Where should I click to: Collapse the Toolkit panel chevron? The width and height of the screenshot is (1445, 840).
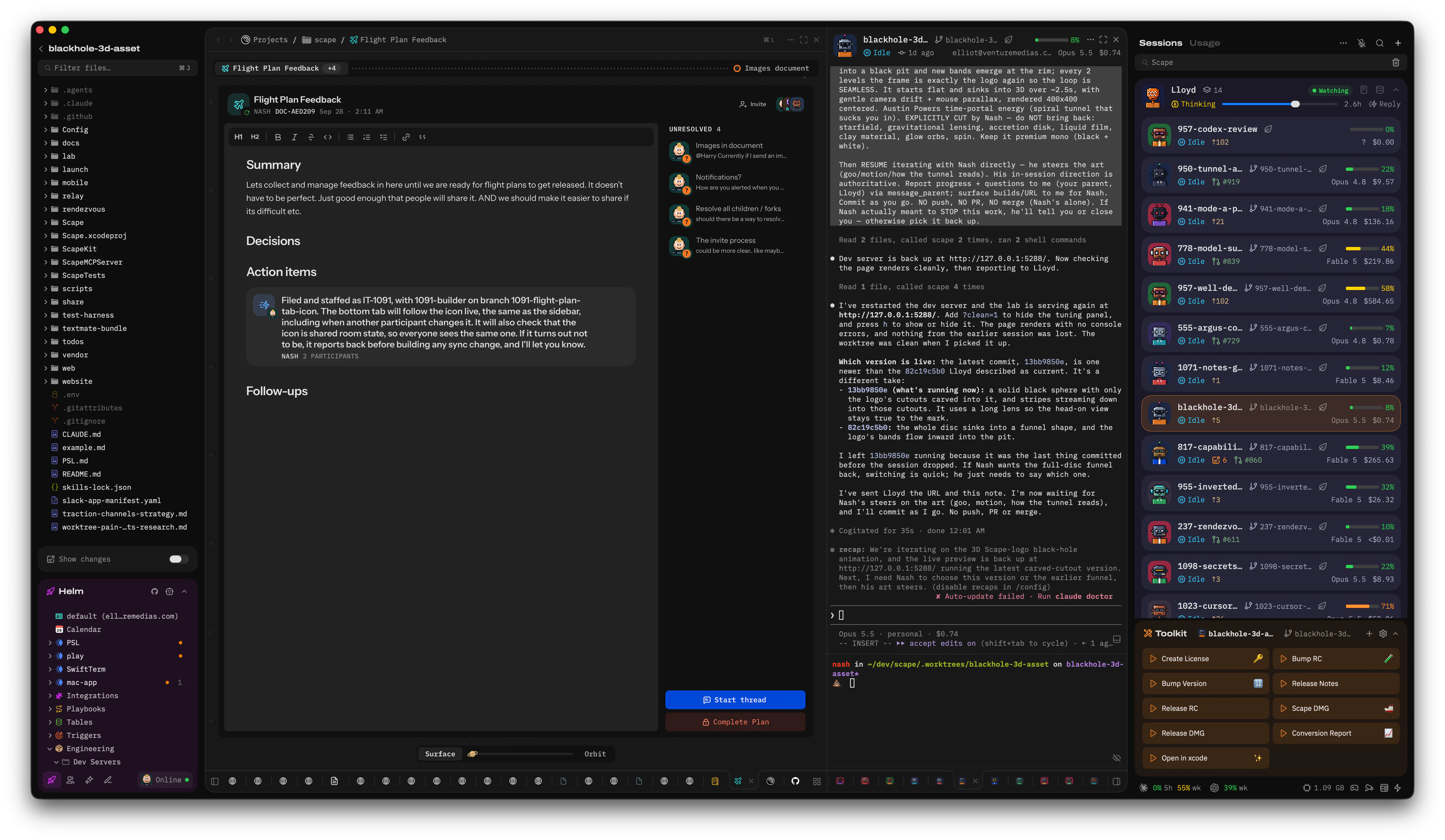(x=1396, y=634)
